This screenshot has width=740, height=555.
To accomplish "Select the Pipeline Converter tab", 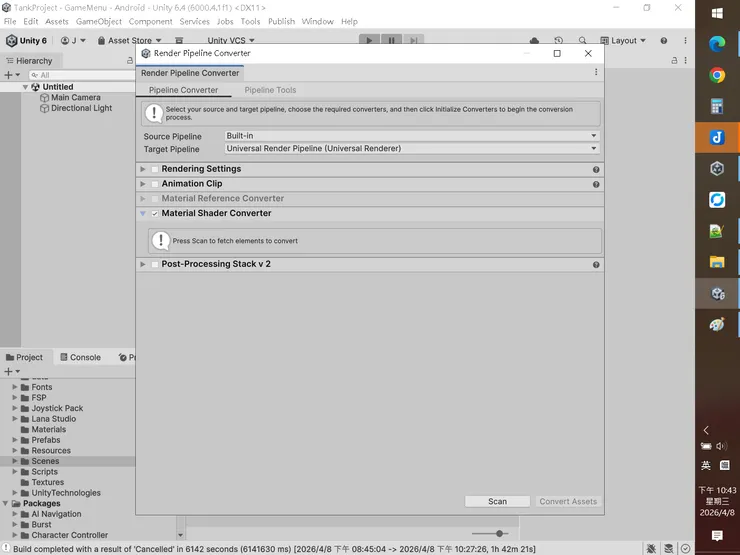I will (x=184, y=90).
